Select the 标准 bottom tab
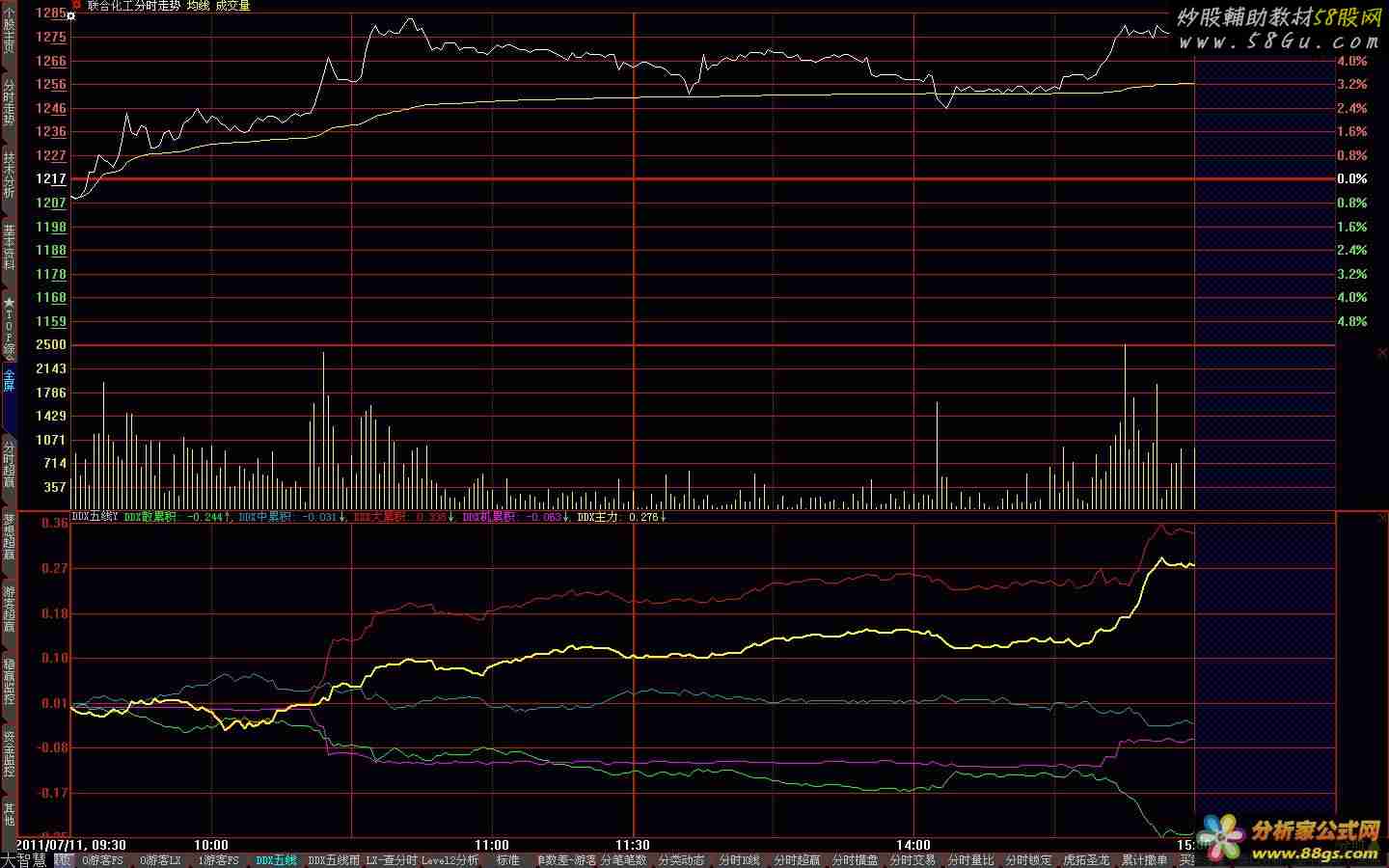This screenshot has width=1389, height=868. [507, 860]
